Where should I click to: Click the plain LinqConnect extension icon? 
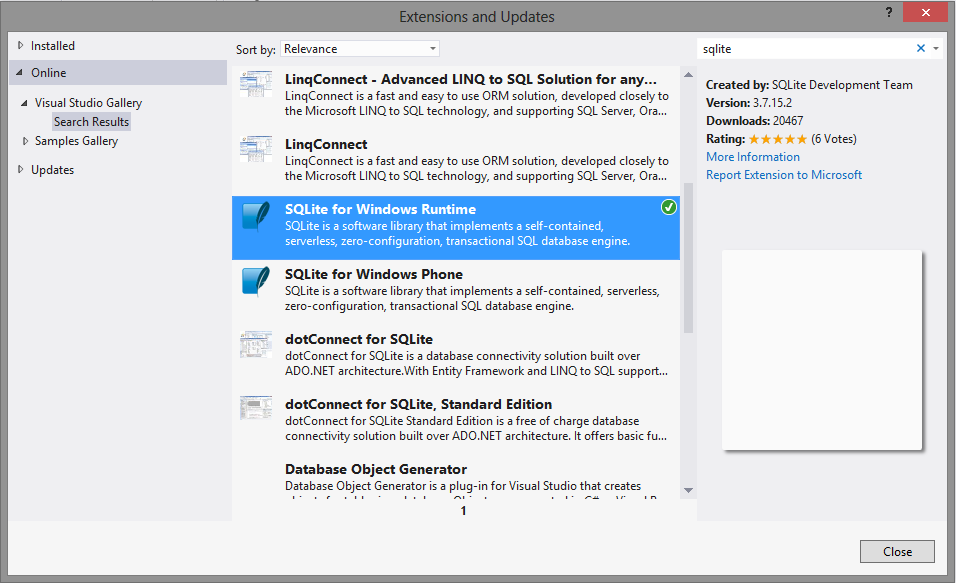pos(256,149)
